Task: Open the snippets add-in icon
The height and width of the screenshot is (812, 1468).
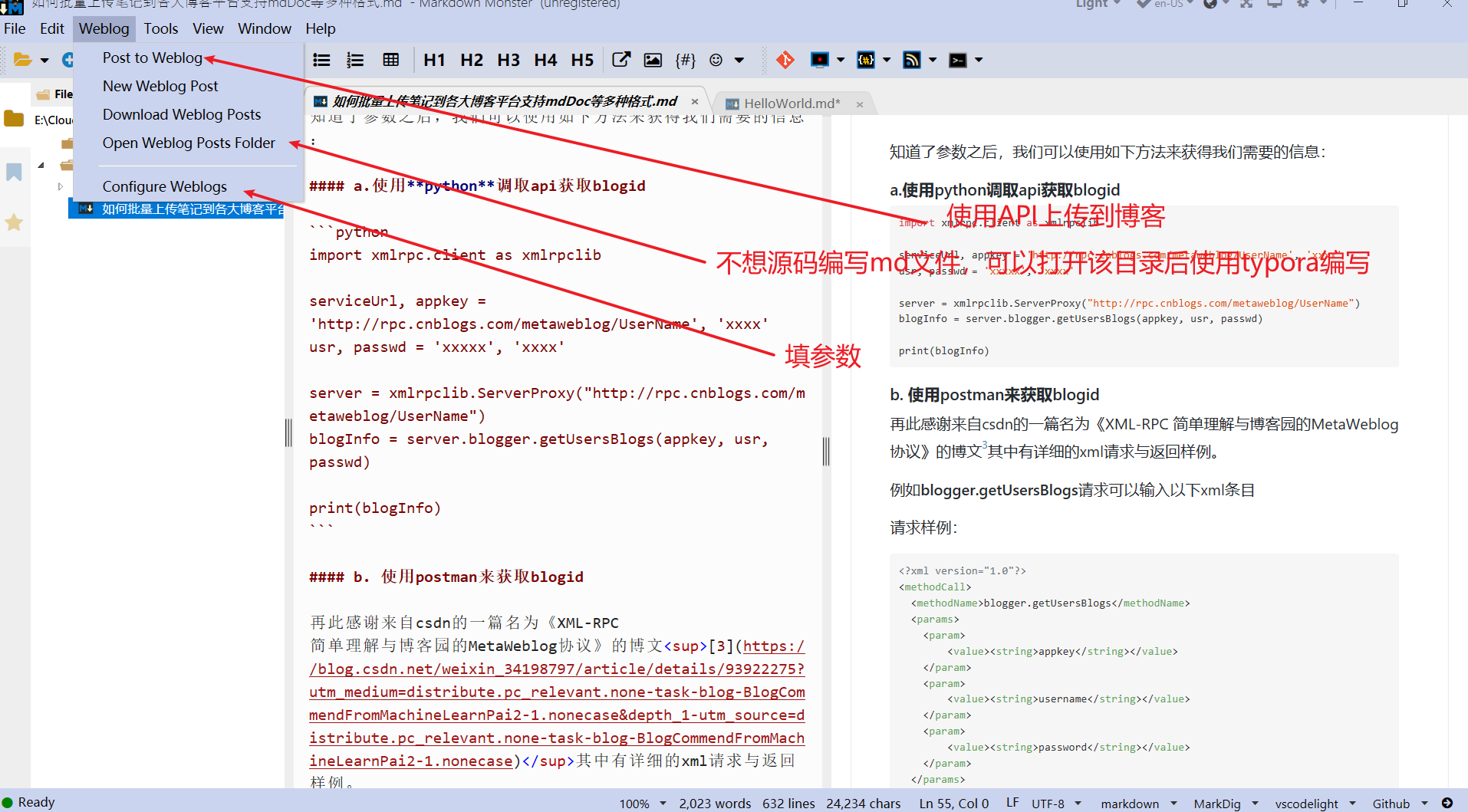Action: click(866, 60)
